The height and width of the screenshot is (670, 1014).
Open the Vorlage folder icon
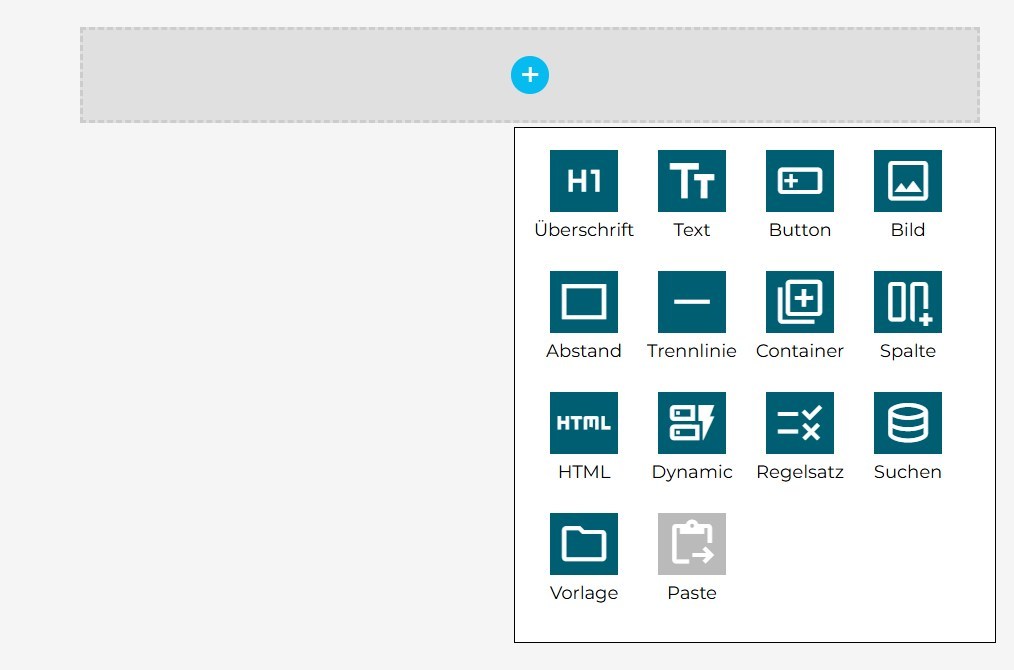coord(584,544)
